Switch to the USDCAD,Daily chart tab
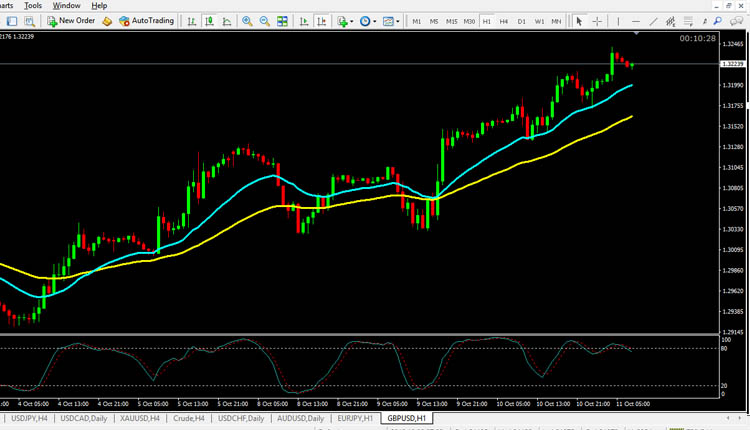 pos(84,418)
